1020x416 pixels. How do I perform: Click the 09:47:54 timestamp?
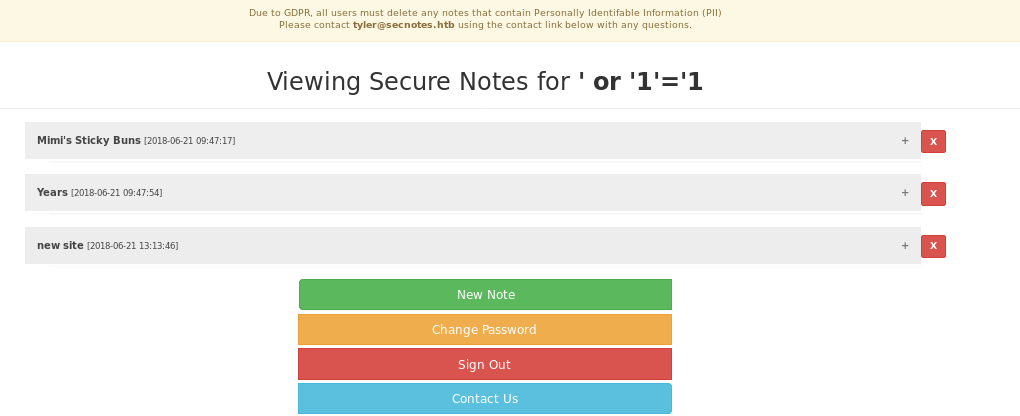(117, 194)
